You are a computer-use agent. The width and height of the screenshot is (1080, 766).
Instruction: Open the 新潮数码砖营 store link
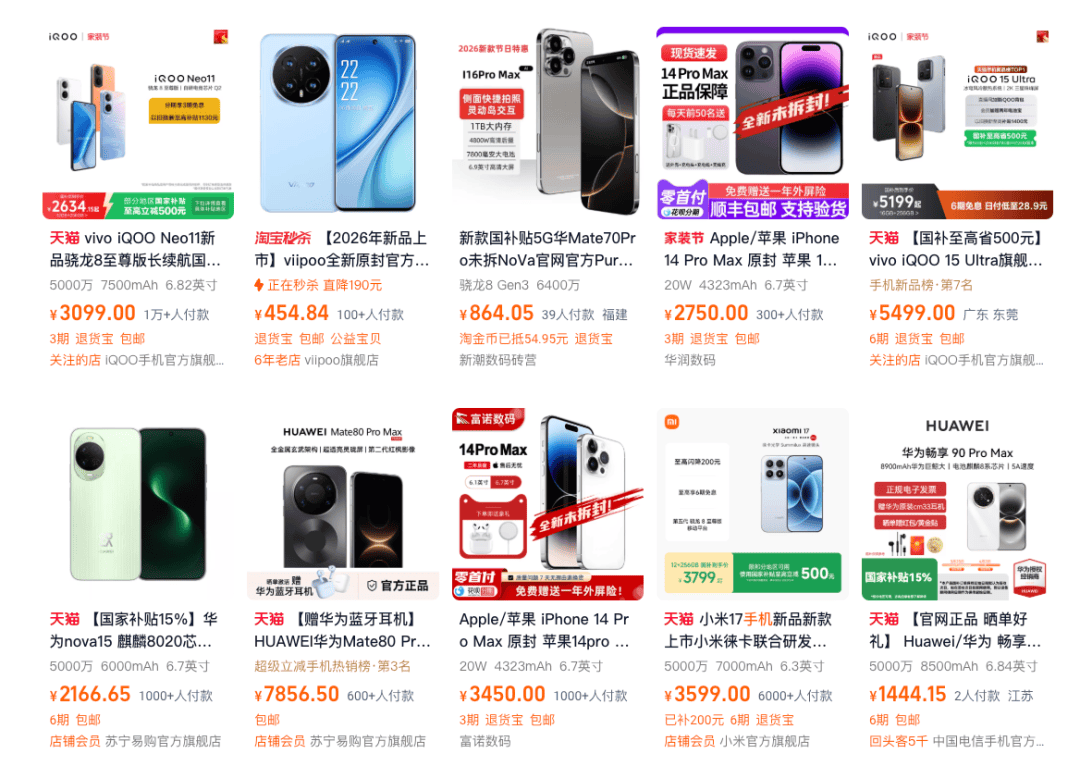coord(497,360)
